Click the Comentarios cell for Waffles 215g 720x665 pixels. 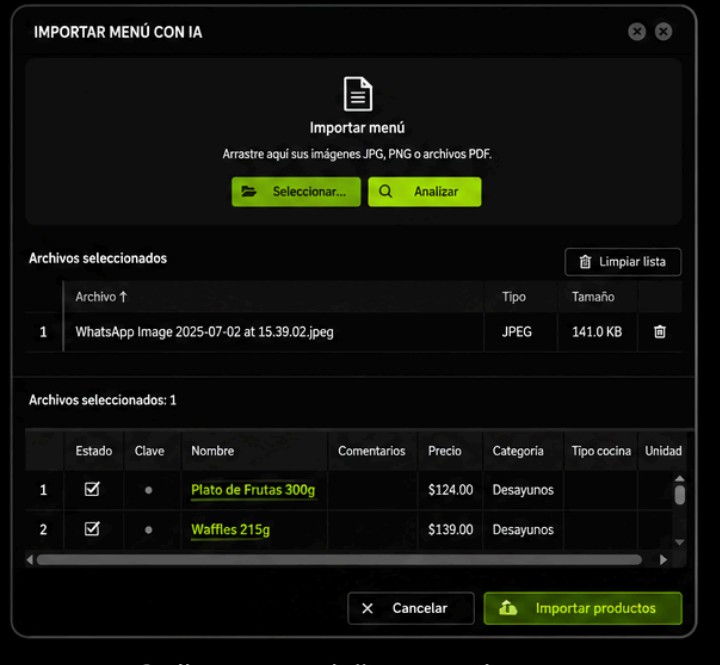[x=372, y=530]
